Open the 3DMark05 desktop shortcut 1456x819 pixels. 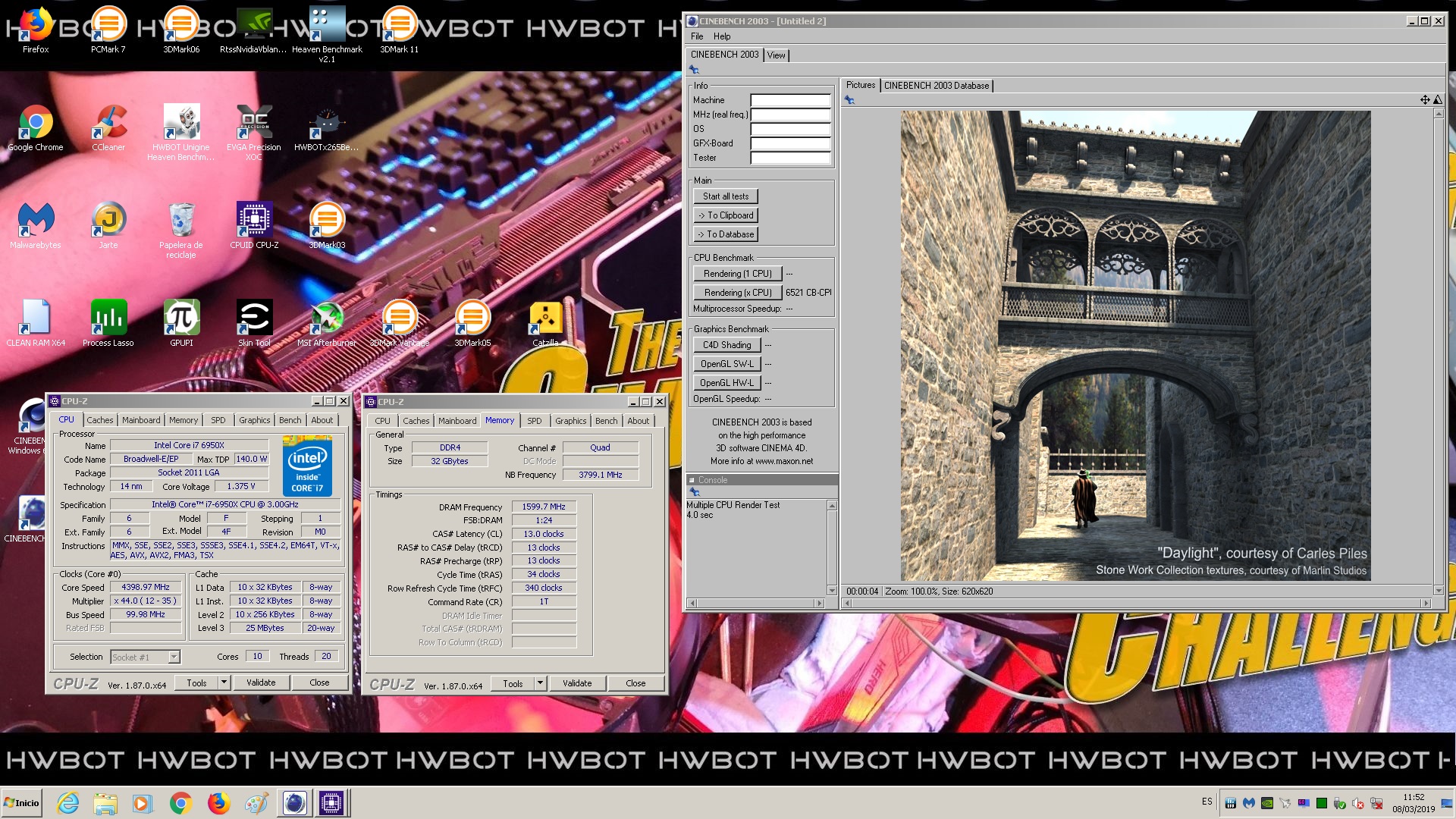[472, 324]
